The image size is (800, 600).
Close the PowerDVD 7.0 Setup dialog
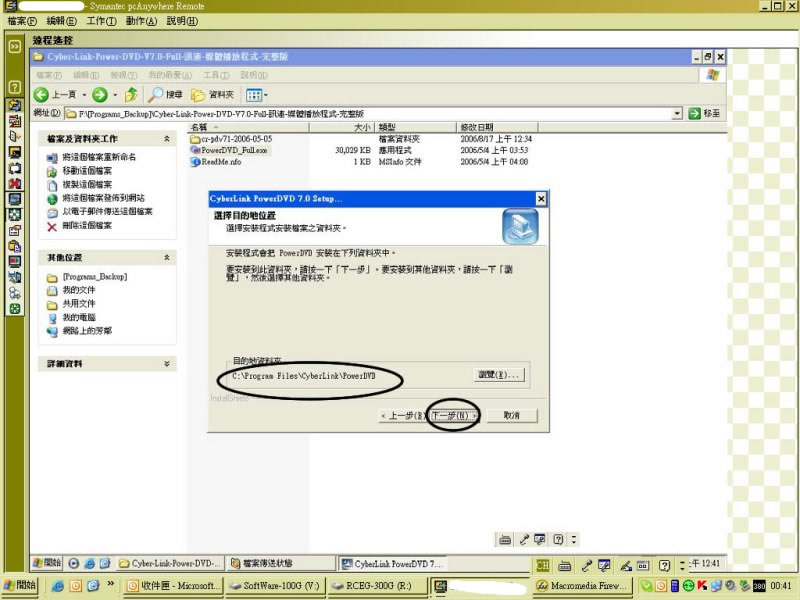click(541, 199)
